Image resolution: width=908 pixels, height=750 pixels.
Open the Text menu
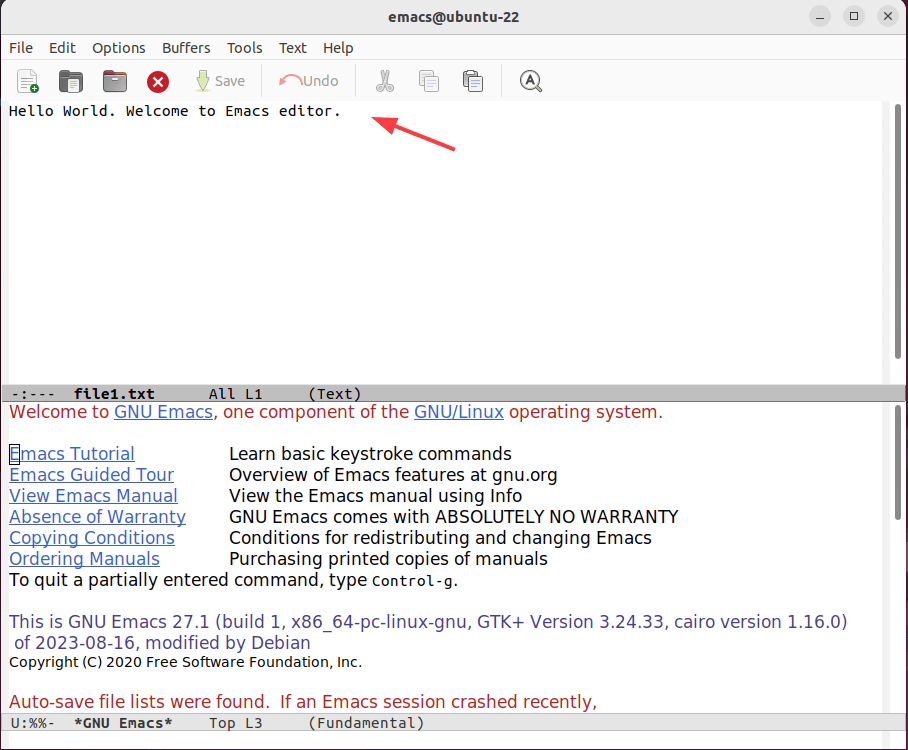point(292,47)
